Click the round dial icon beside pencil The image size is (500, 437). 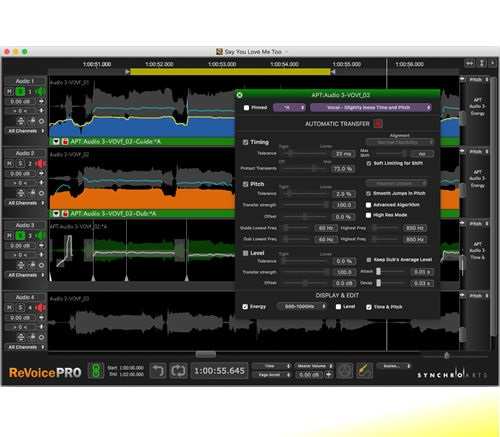[344, 370]
